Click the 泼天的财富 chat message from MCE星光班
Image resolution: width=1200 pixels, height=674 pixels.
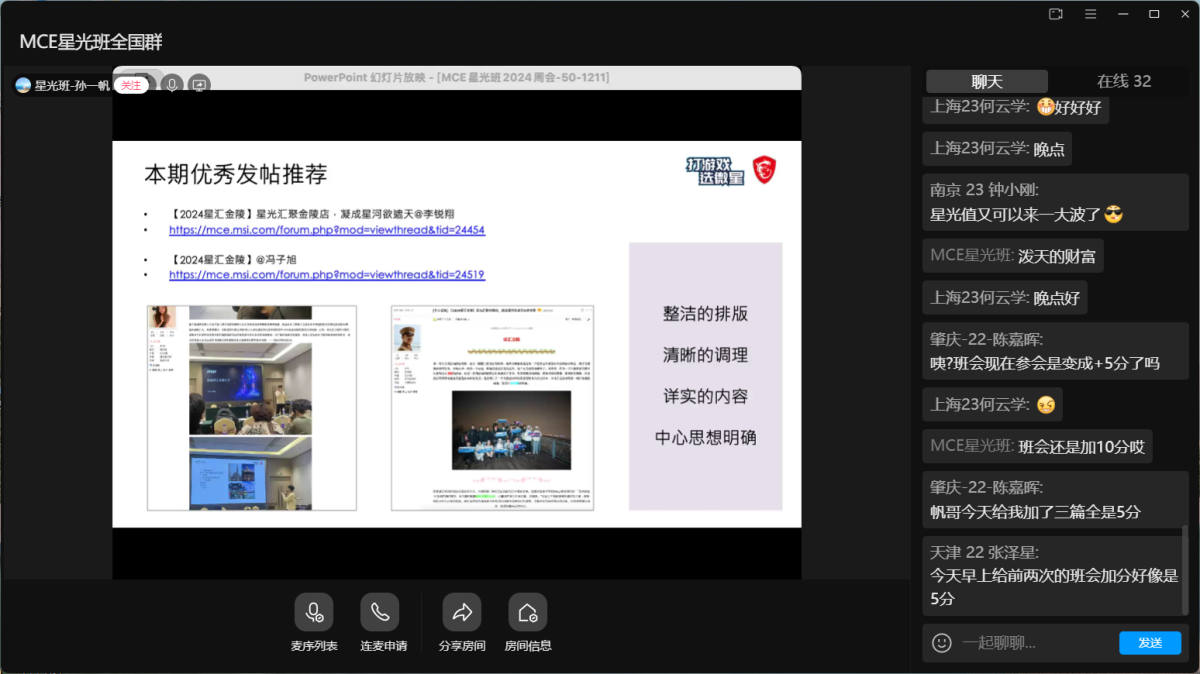(x=1056, y=256)
